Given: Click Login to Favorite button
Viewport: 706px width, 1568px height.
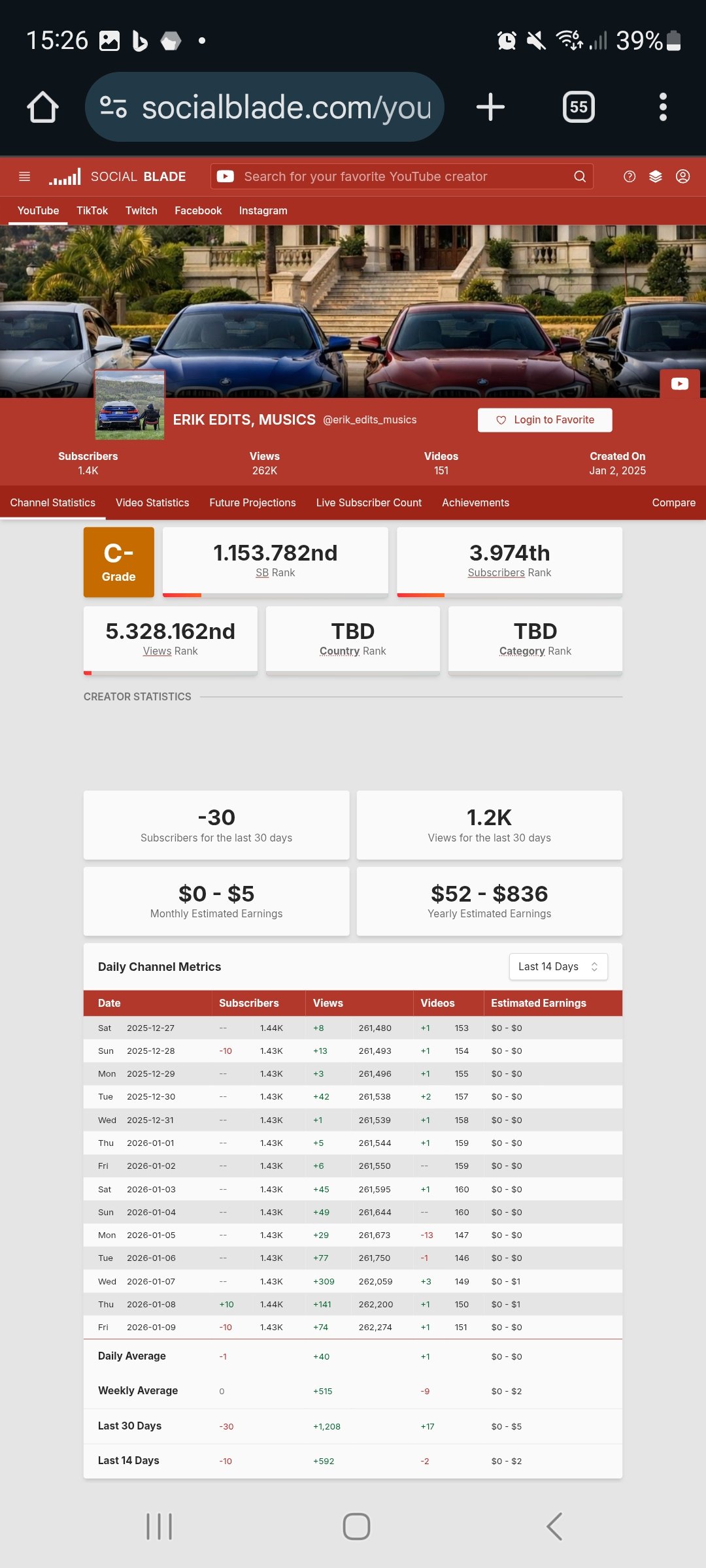Looking at the screenshot, I should click(x=545, y=420).
